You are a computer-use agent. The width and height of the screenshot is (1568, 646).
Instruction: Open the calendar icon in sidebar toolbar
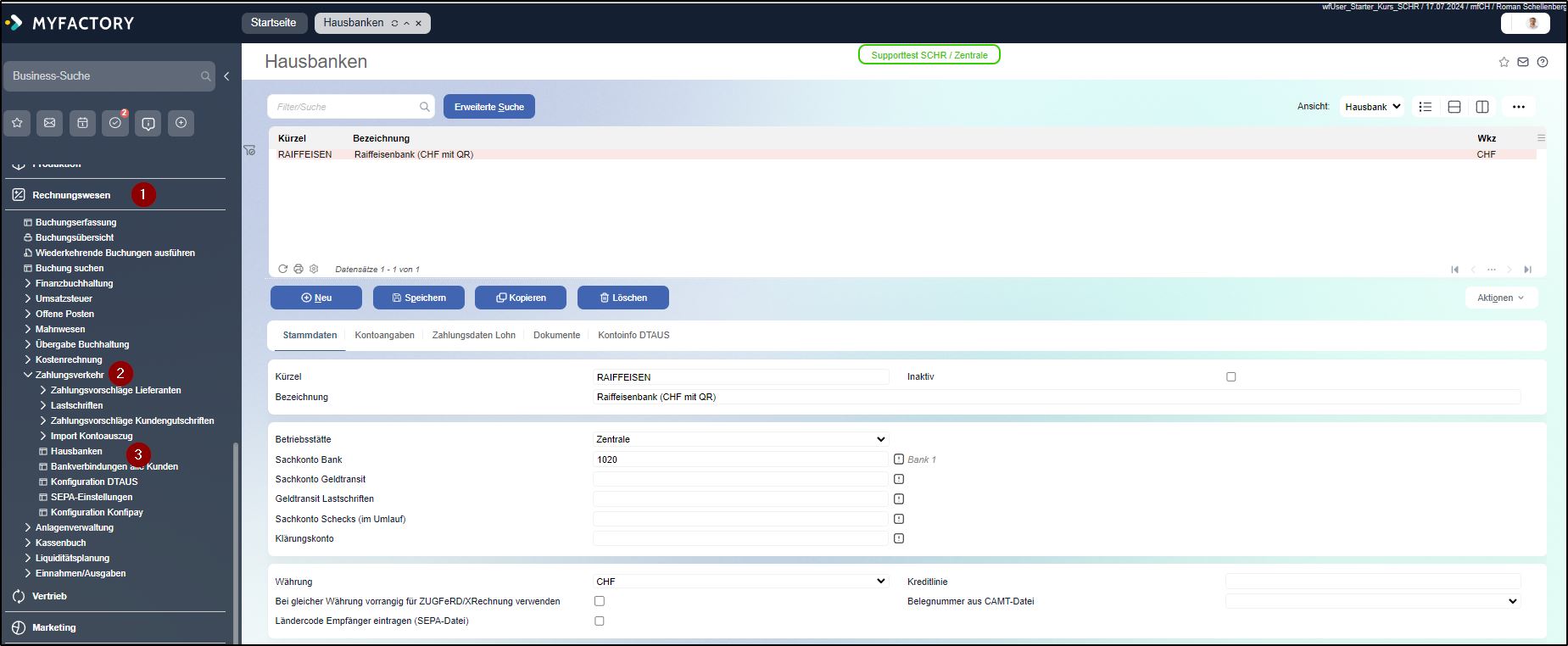tap(82, 124)
